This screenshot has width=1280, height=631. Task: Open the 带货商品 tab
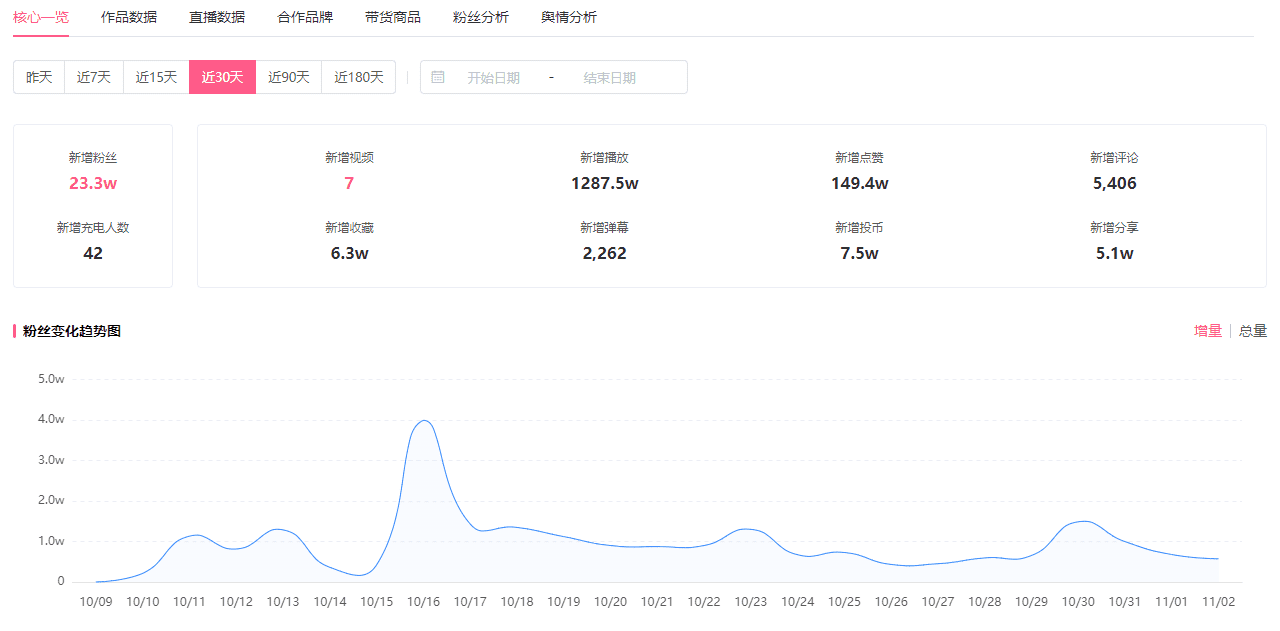pyautogui.click(x=393, y=17)
